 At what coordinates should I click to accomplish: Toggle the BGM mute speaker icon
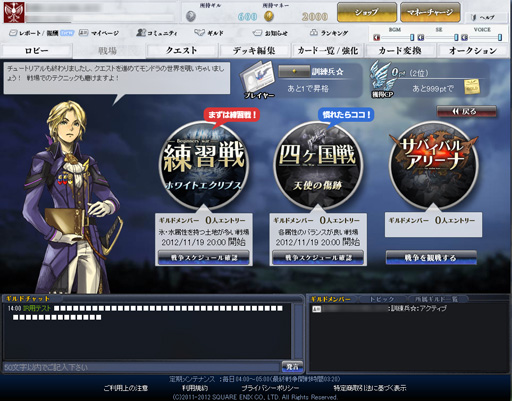[377, 38]
